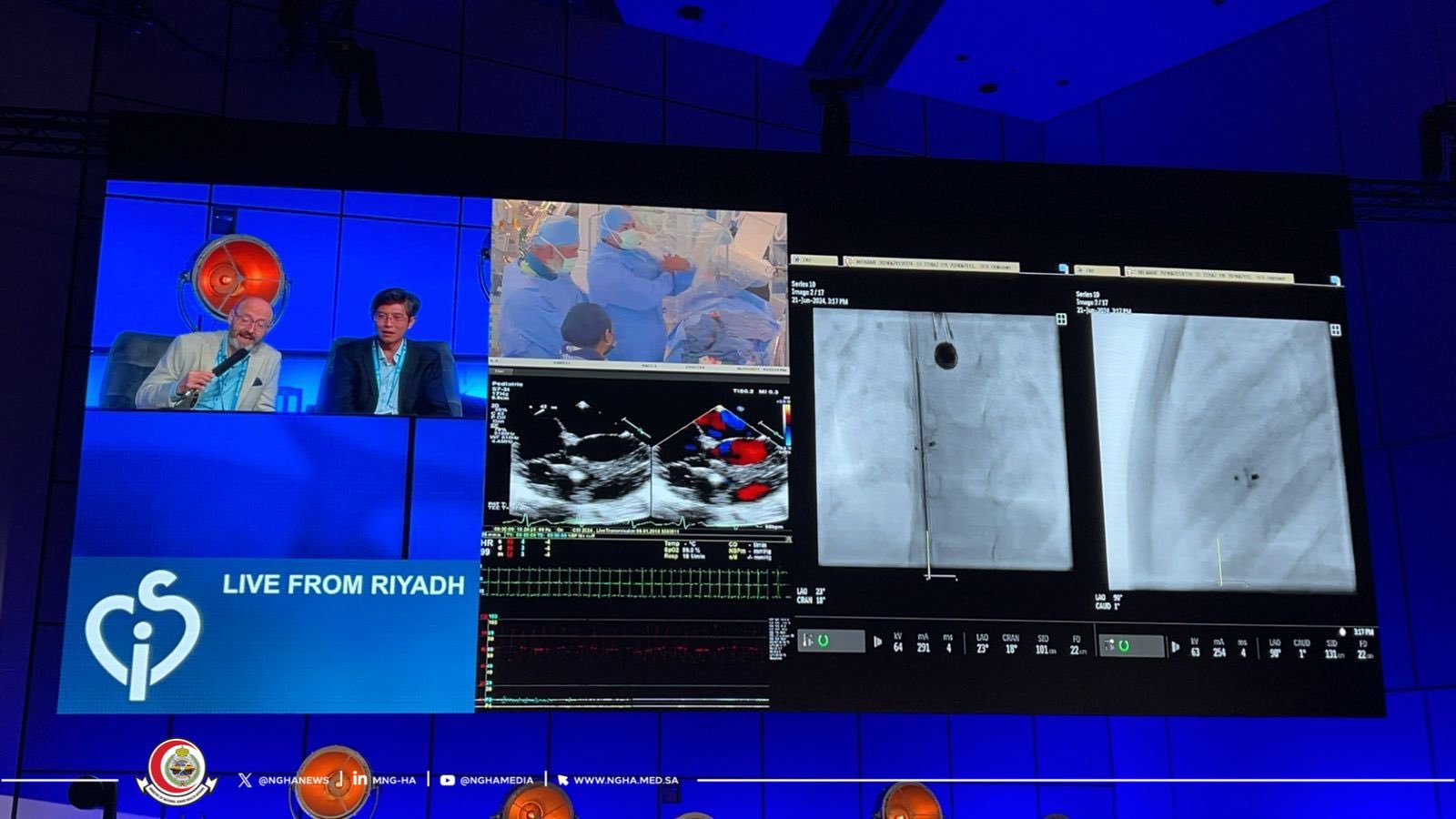Click grid layout icon on left fluoroscopy view
Viewport: 1456px width, 819px height.
pos(1061,318)
